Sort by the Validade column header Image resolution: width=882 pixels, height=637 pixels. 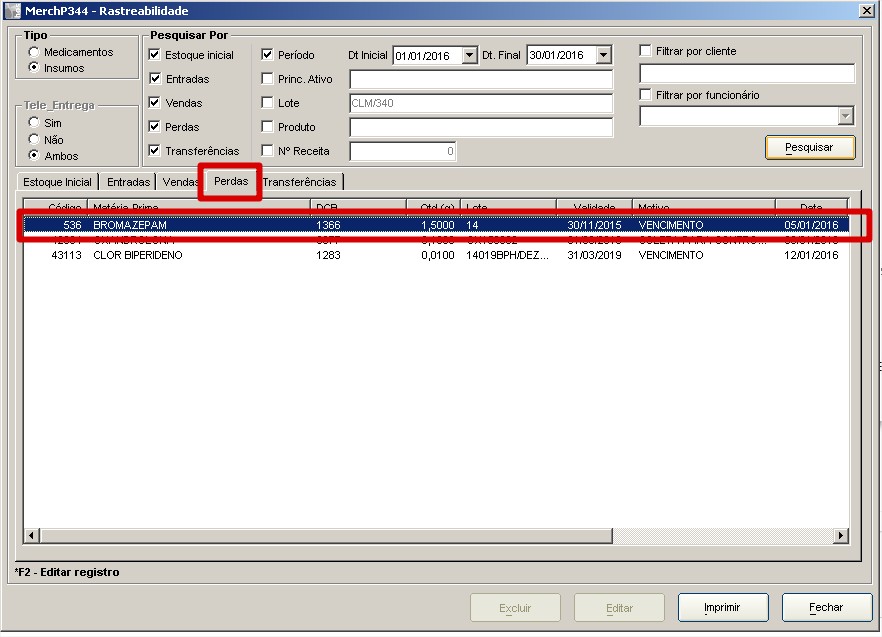point(594,207)
